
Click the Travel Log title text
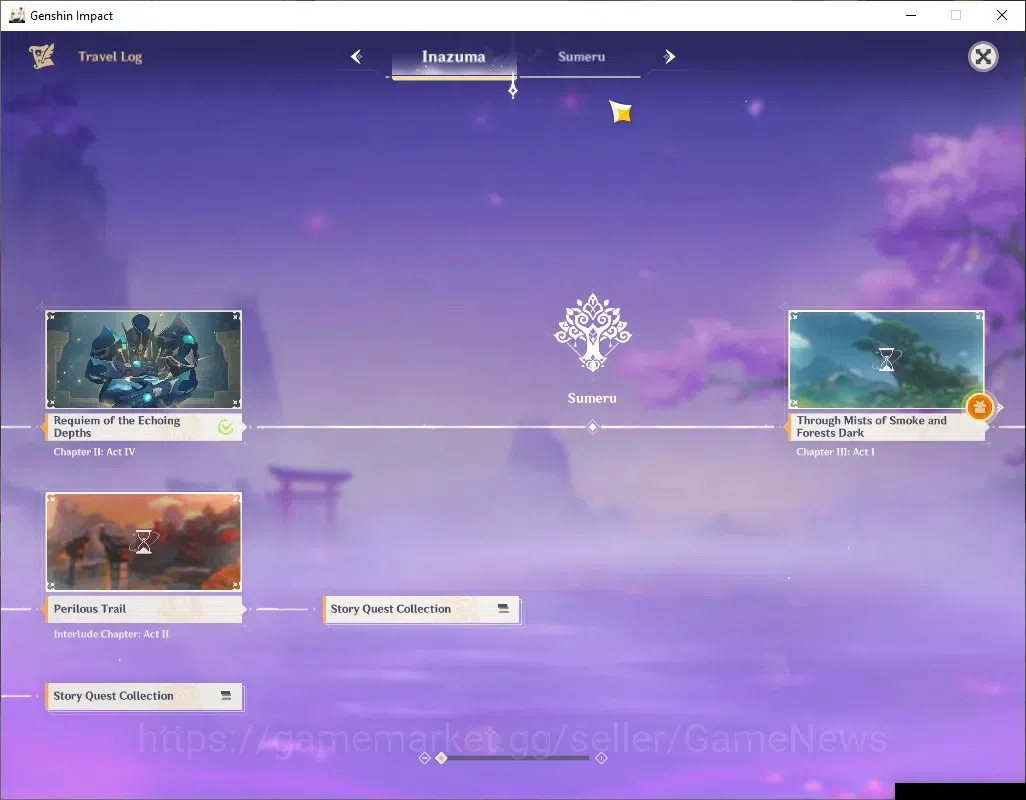pos(110,57)
